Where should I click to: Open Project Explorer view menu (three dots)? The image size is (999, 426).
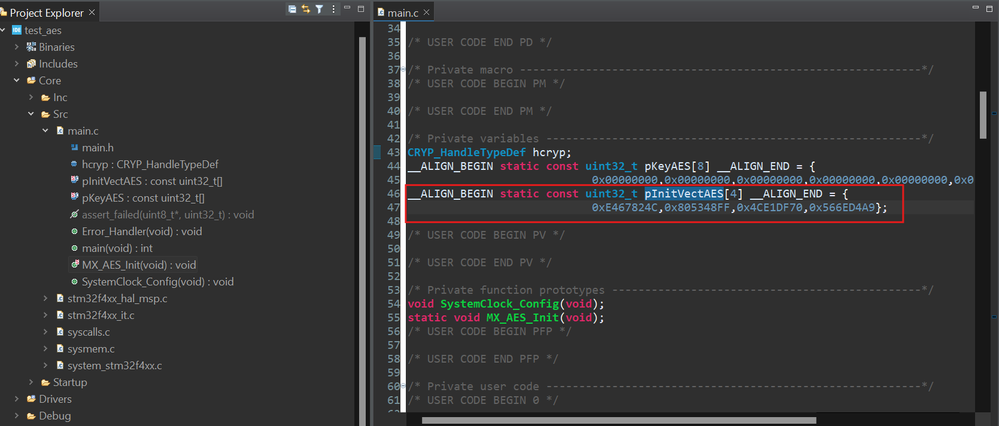(x=333, y=9)
